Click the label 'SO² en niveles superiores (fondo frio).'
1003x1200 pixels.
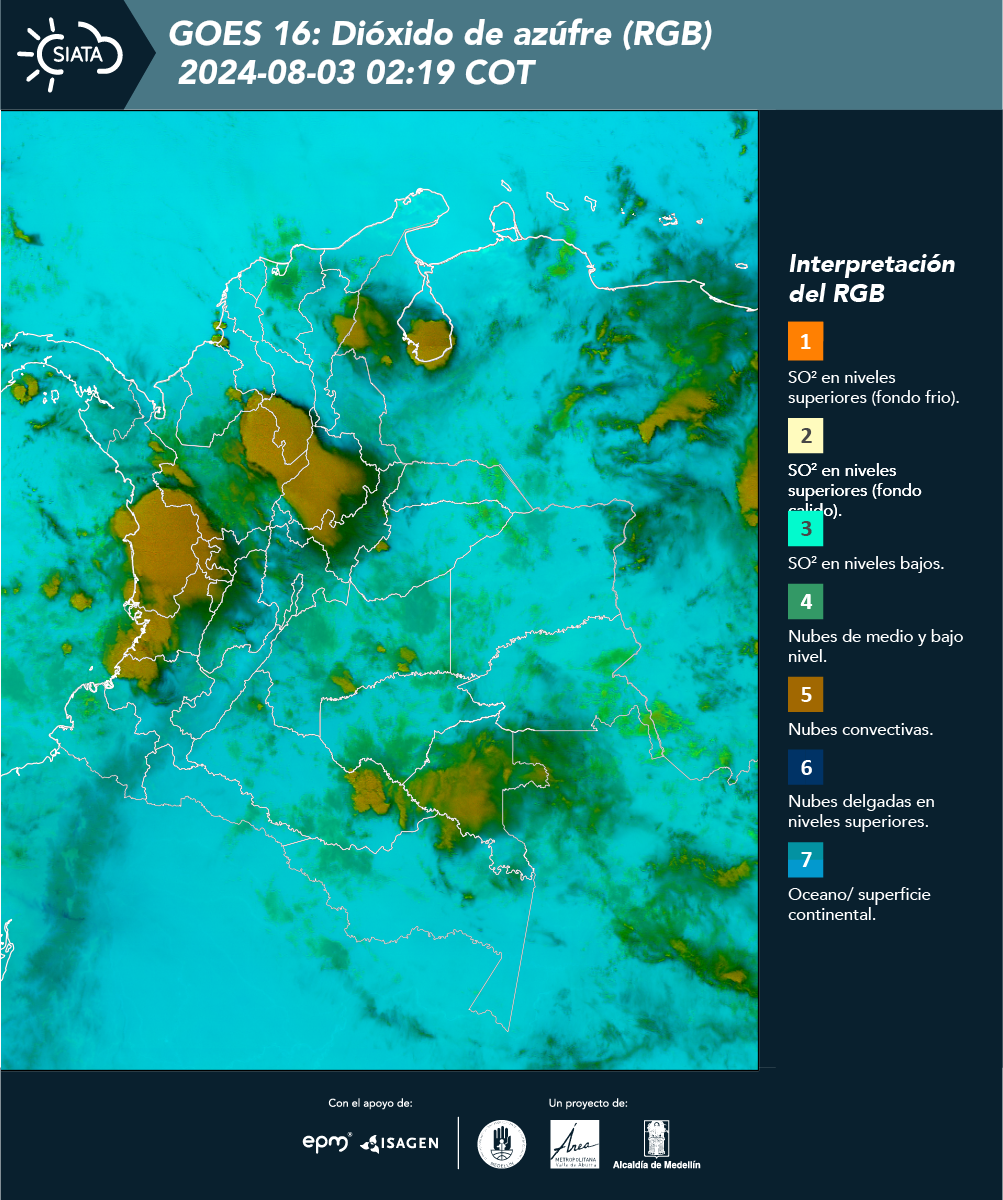point(874,387)
